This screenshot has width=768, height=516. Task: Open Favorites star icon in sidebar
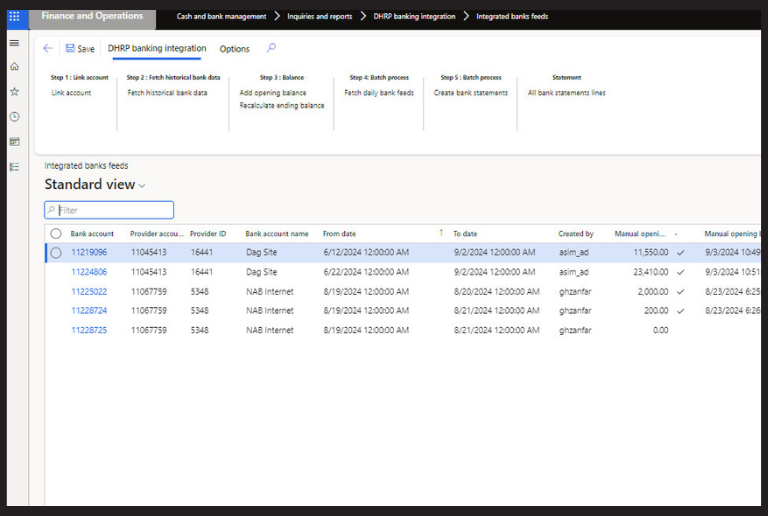[x=15, y=92]
